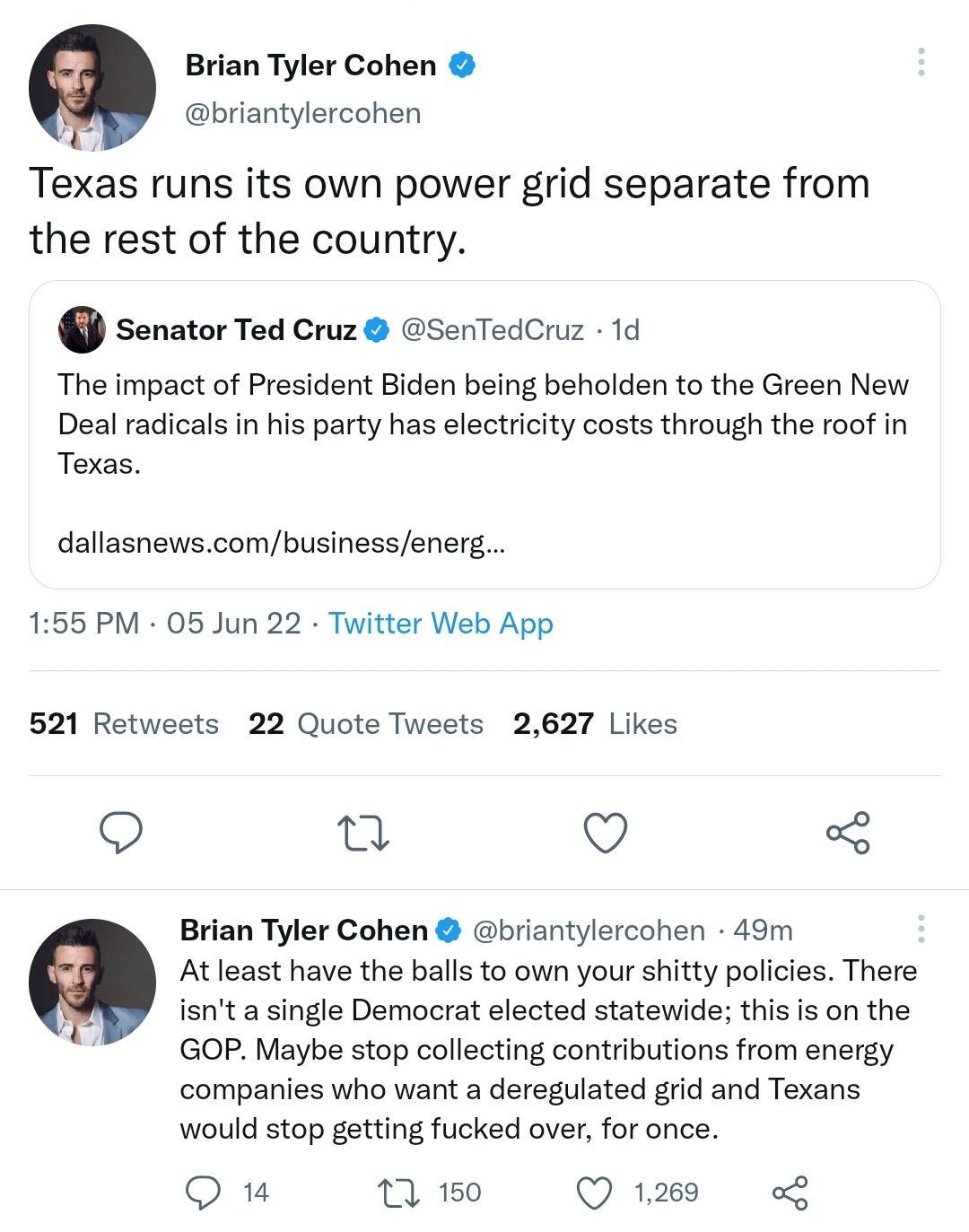This screenshot has width=969, height=1232.
Task: Click the Twitter Web App source link
Action: [x=441, y=623]
